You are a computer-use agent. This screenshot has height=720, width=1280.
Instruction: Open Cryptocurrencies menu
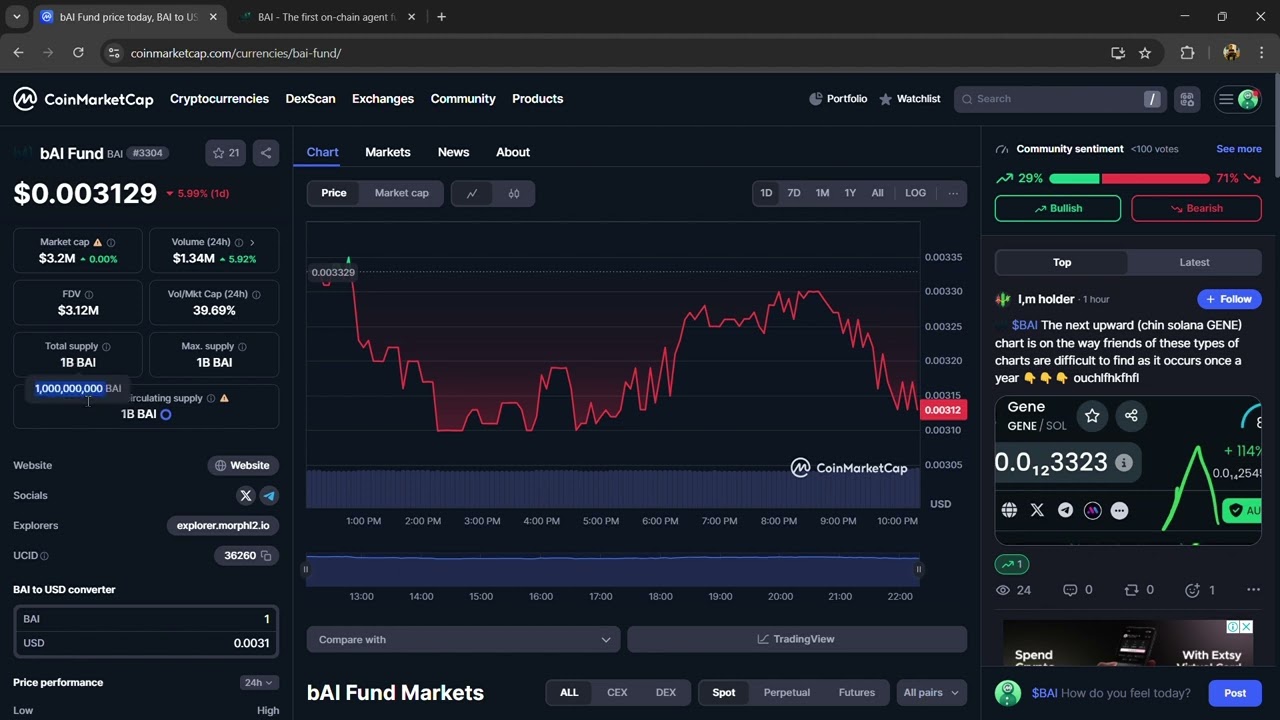click(219, 99)
